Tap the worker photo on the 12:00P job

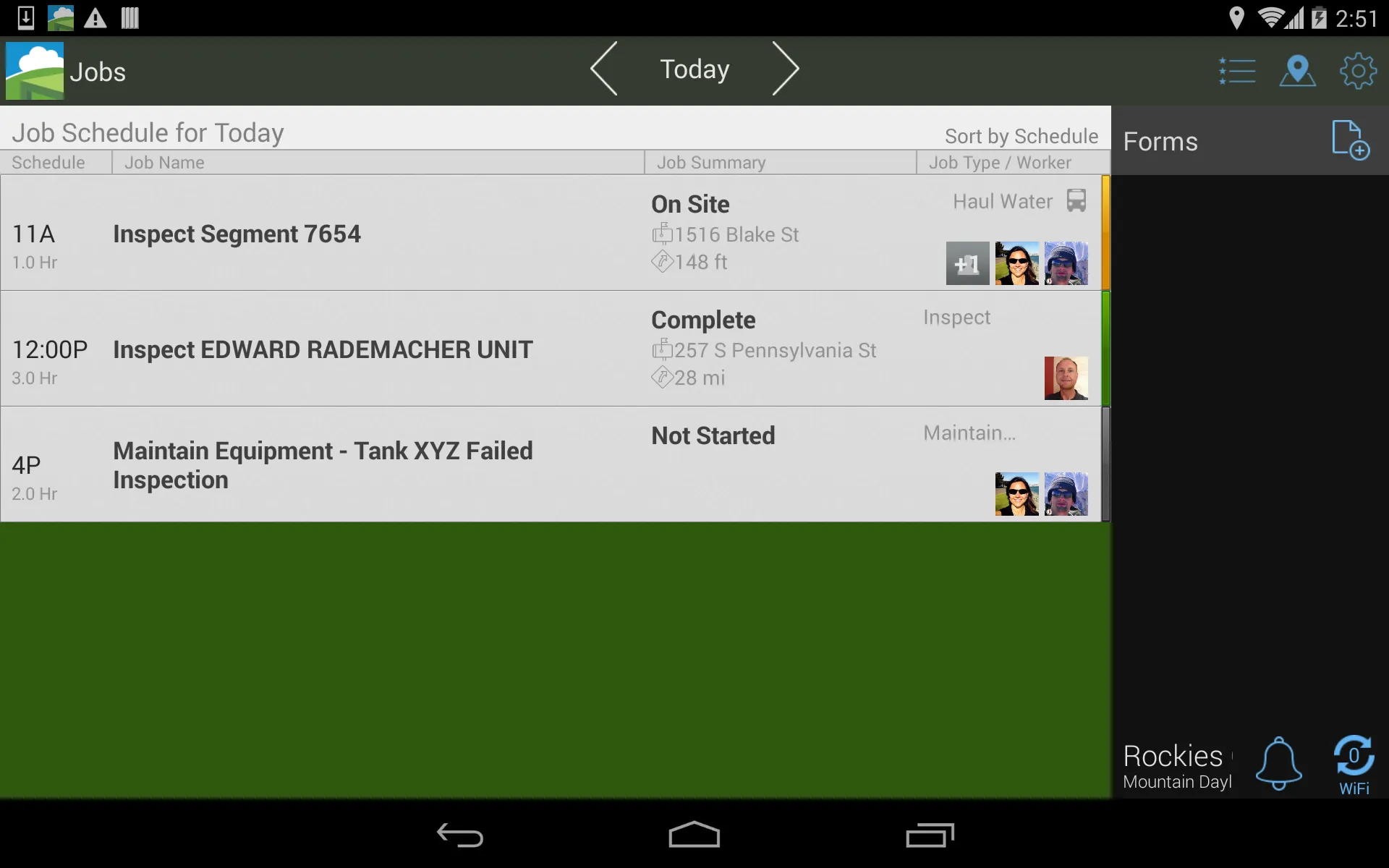1066,378
